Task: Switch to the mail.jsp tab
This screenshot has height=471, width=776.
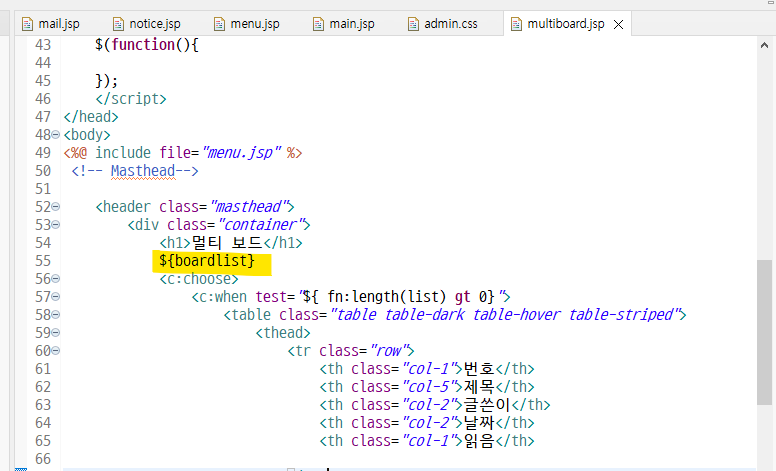Action: point(50,24)
